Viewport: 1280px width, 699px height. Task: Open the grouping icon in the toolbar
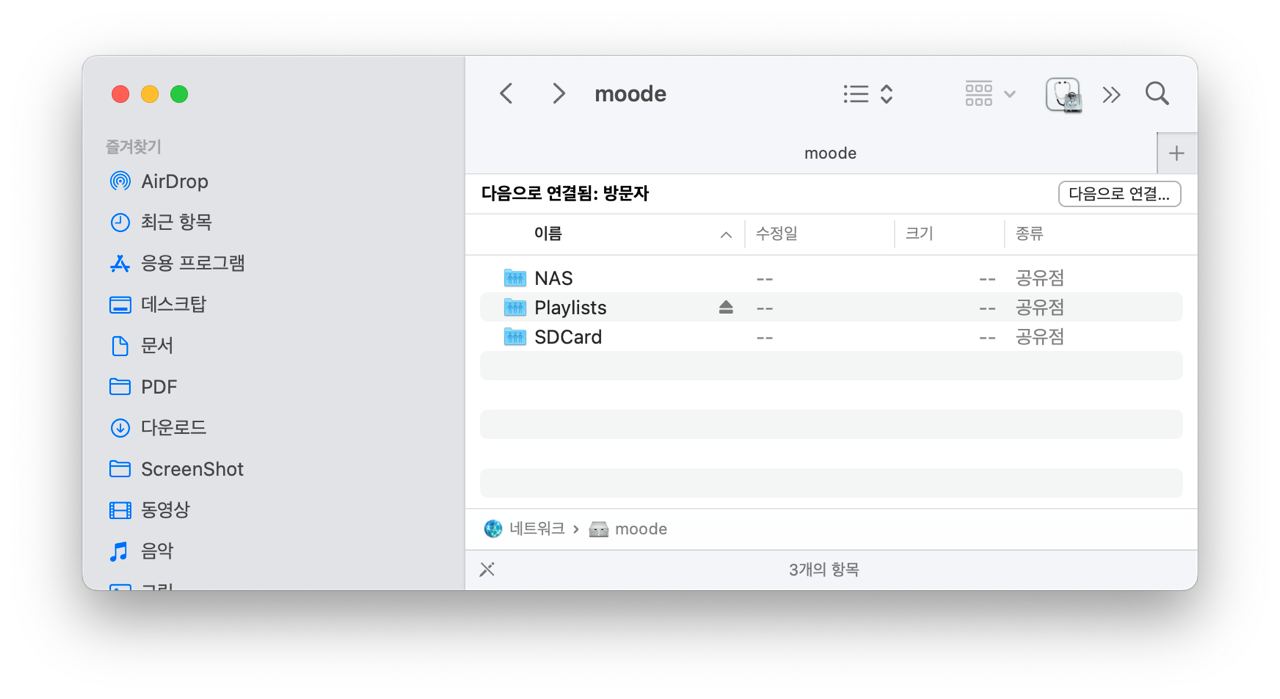point(978,93)
